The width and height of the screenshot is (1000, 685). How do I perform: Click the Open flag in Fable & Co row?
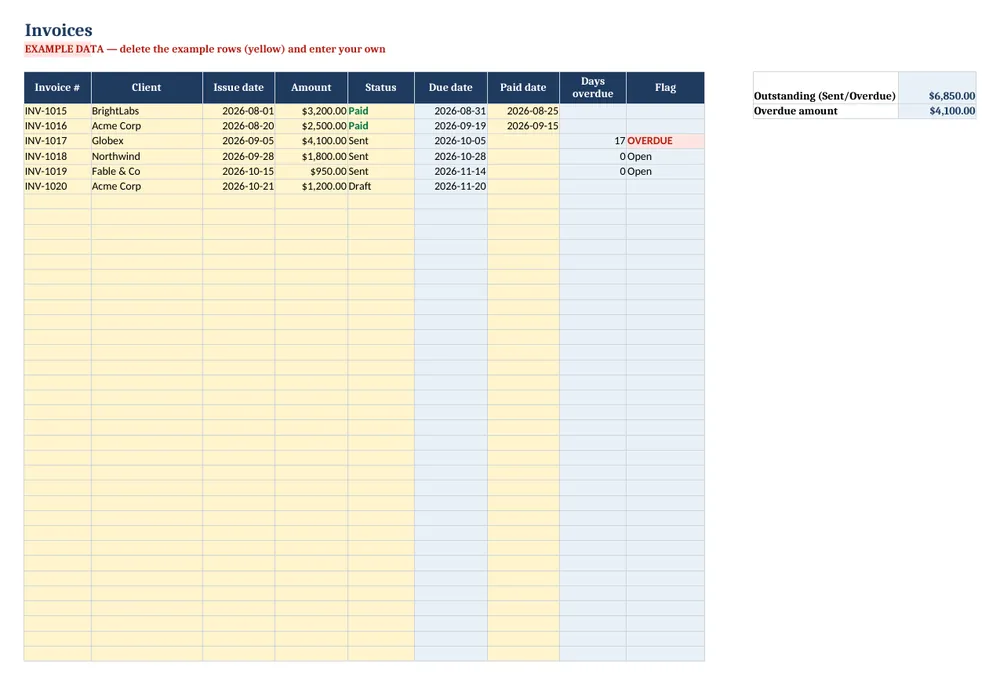(x=665, y=171)
